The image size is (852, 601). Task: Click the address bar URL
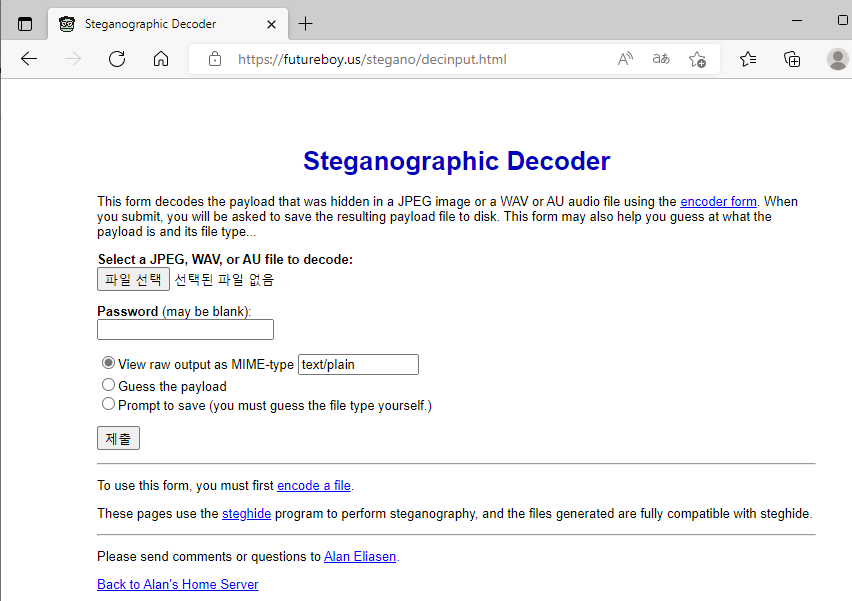click(372, 59)
